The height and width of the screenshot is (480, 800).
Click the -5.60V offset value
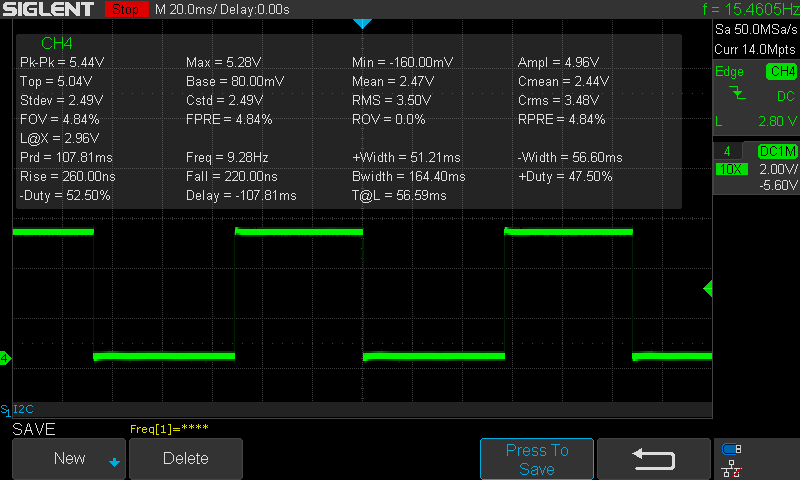pyautogui.click(x=778, y=185)
